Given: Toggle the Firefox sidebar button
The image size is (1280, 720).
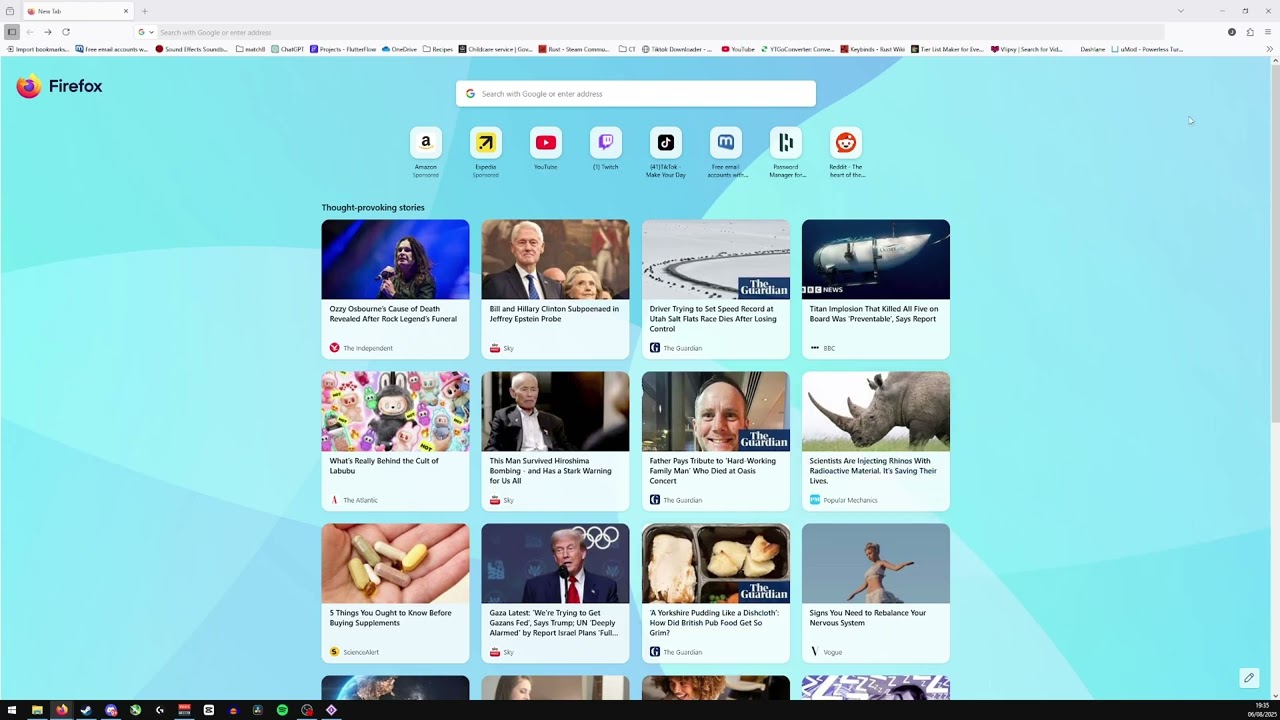Looking at the screenshot, I should 12,32.
